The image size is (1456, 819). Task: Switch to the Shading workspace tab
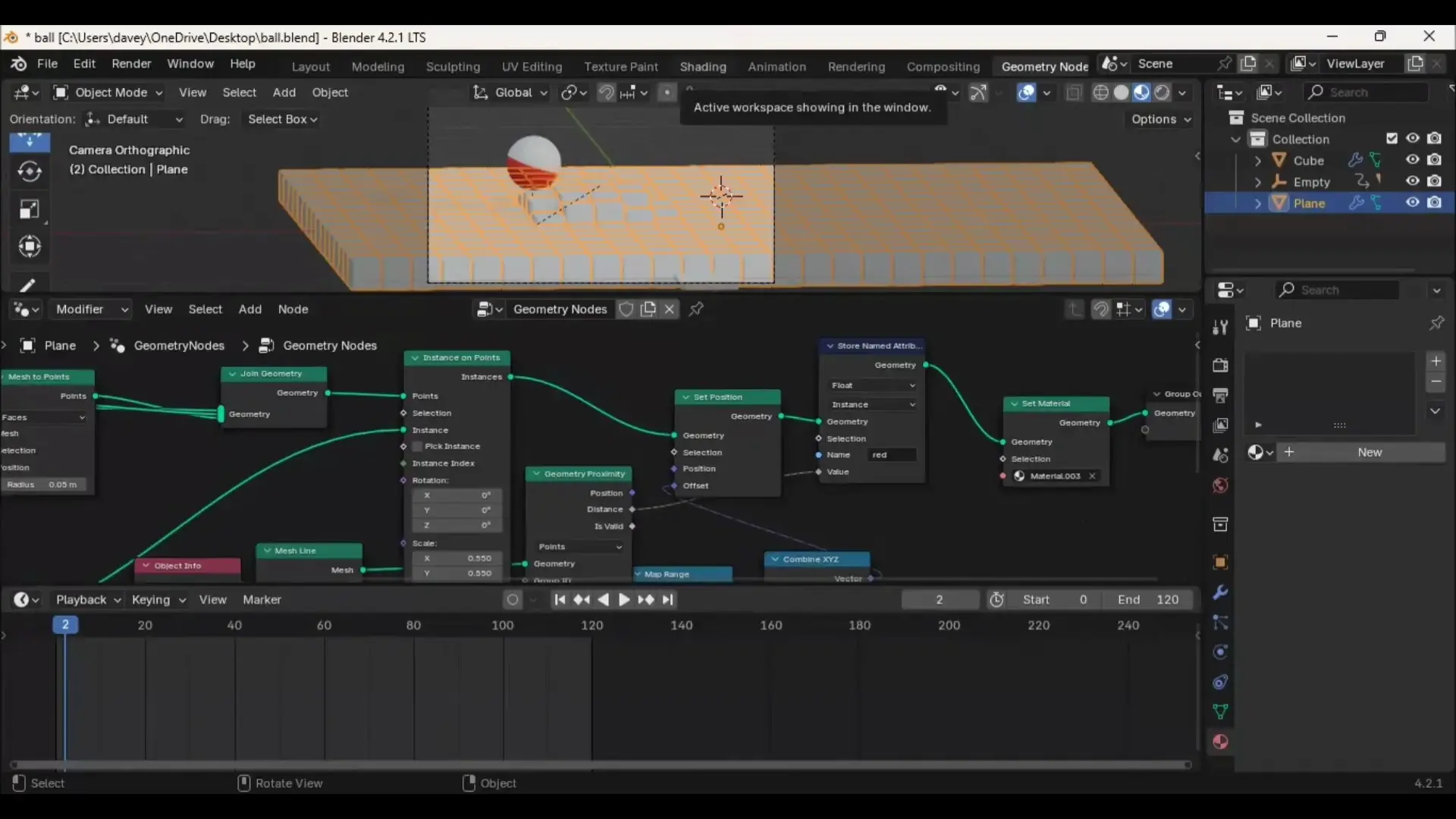tap(702, 67)
